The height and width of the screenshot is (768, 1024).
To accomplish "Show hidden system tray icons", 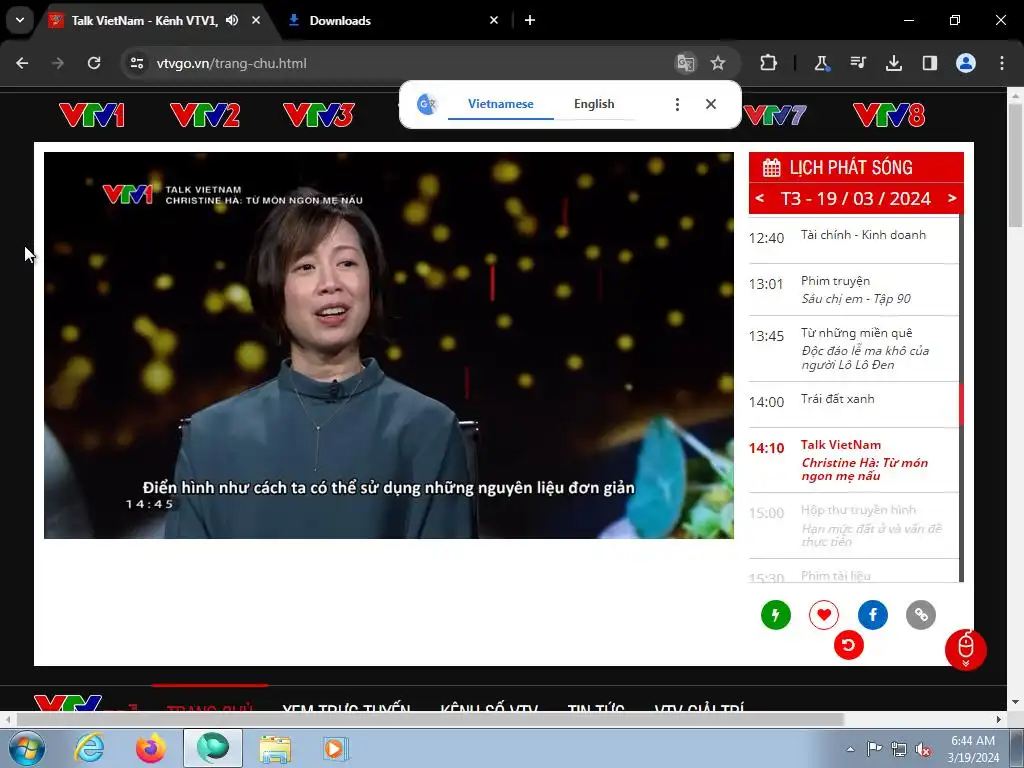I will tap(850, 749).
